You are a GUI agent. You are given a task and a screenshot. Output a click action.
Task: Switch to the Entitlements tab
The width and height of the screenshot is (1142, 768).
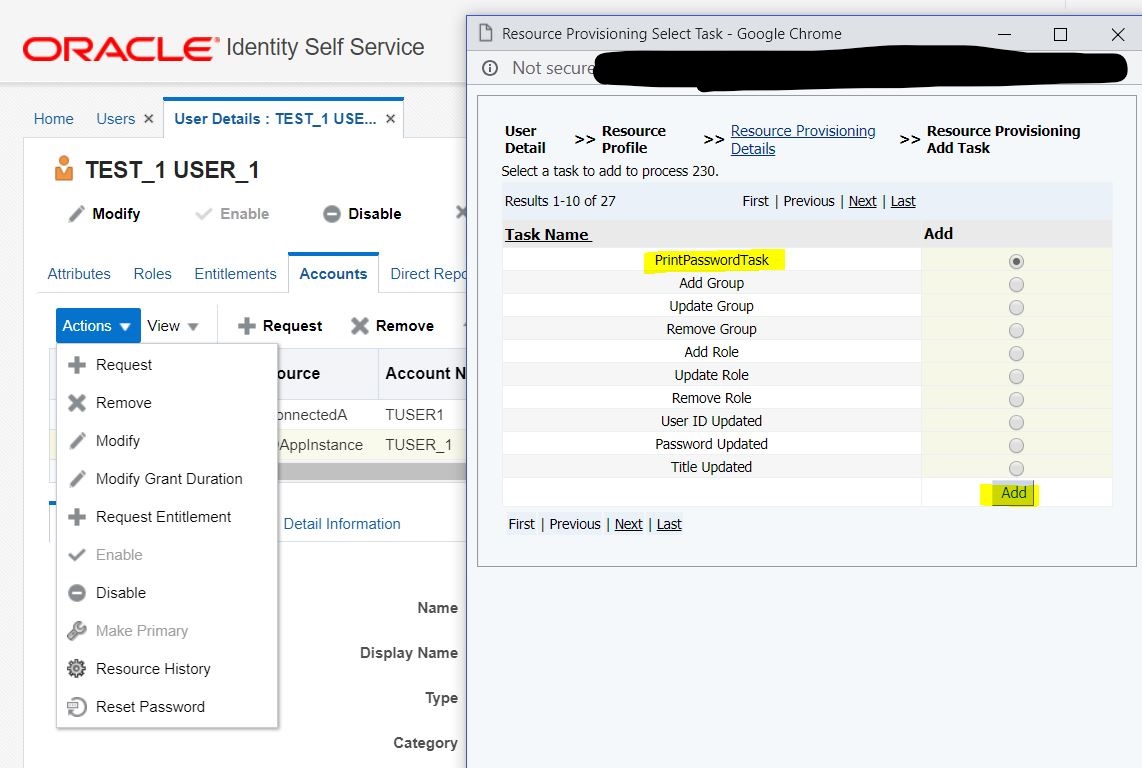[x=235, y=273]
